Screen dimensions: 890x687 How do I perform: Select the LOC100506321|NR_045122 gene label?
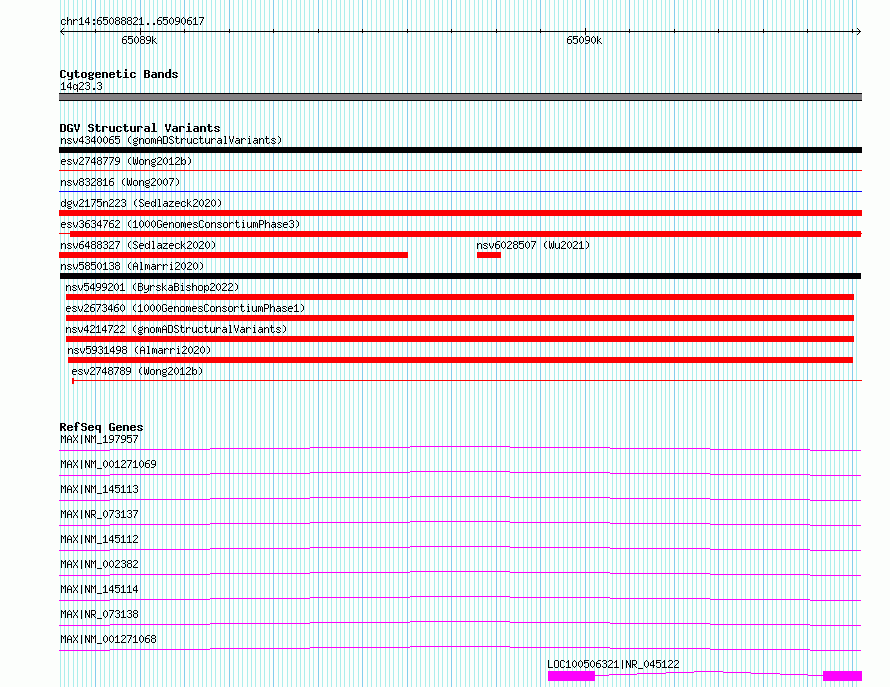[613, 664]
